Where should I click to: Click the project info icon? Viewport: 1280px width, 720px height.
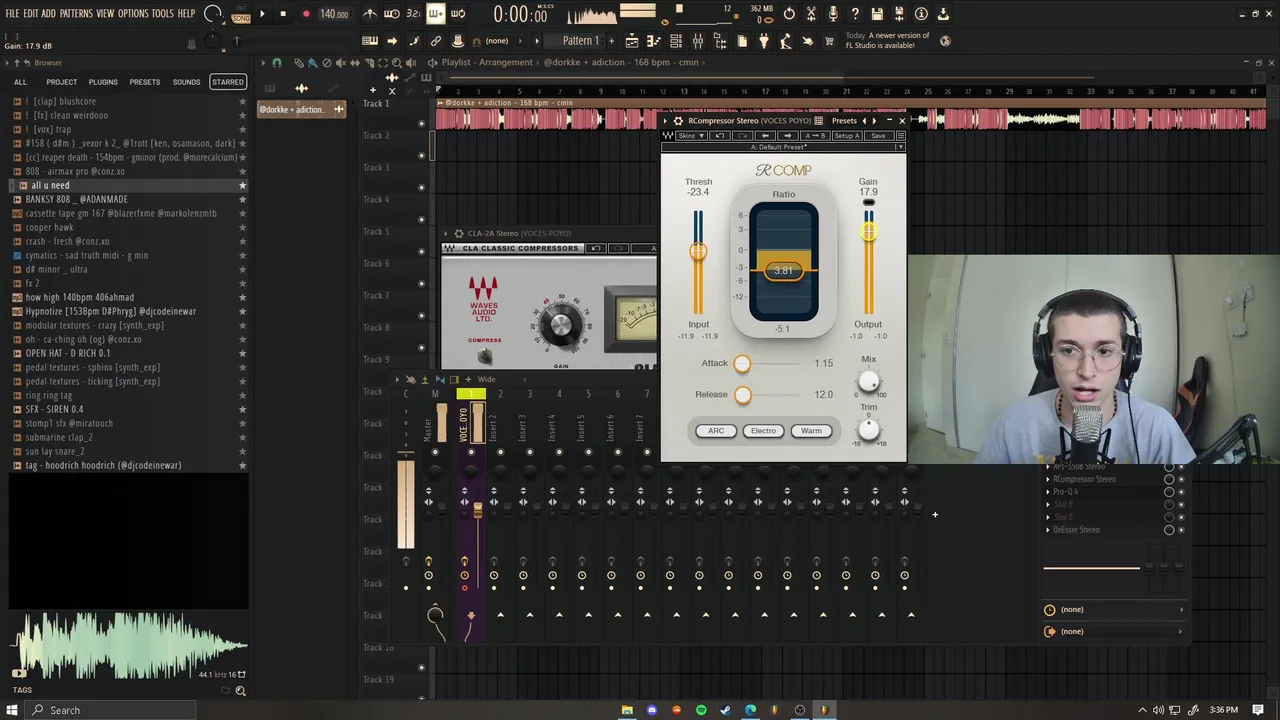[x=921, y=14]
